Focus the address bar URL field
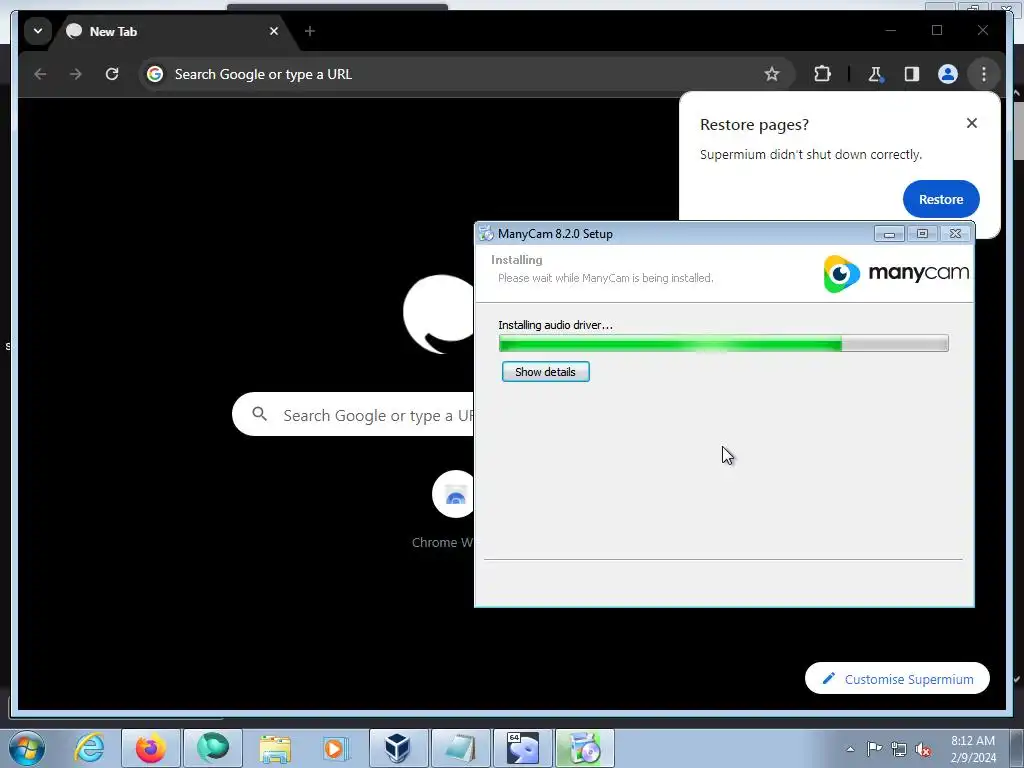Image resolution: width=1024 pixels, height=768 pixels. tap(457, 74)
